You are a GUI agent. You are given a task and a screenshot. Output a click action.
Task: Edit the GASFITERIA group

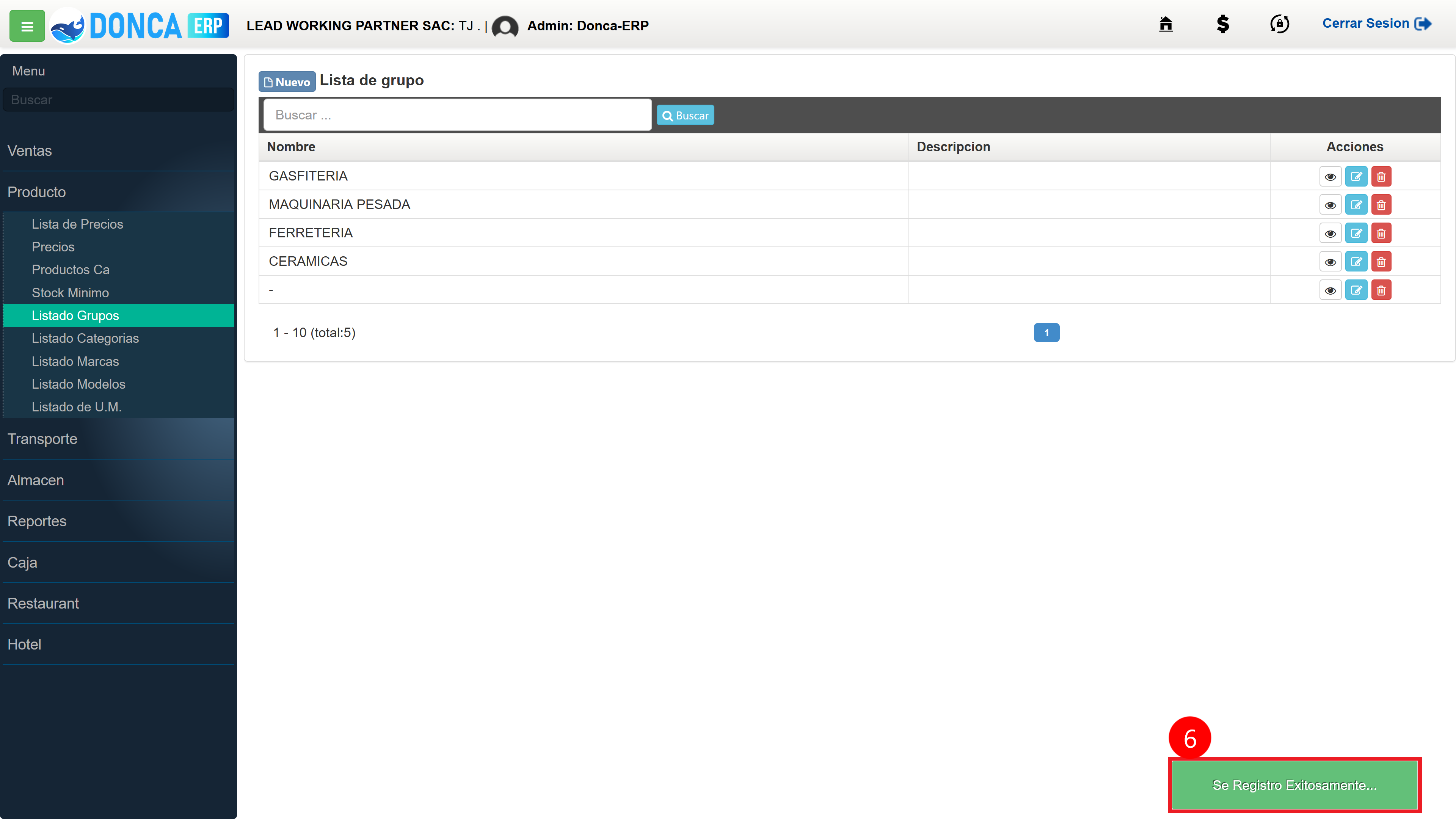1356,176
